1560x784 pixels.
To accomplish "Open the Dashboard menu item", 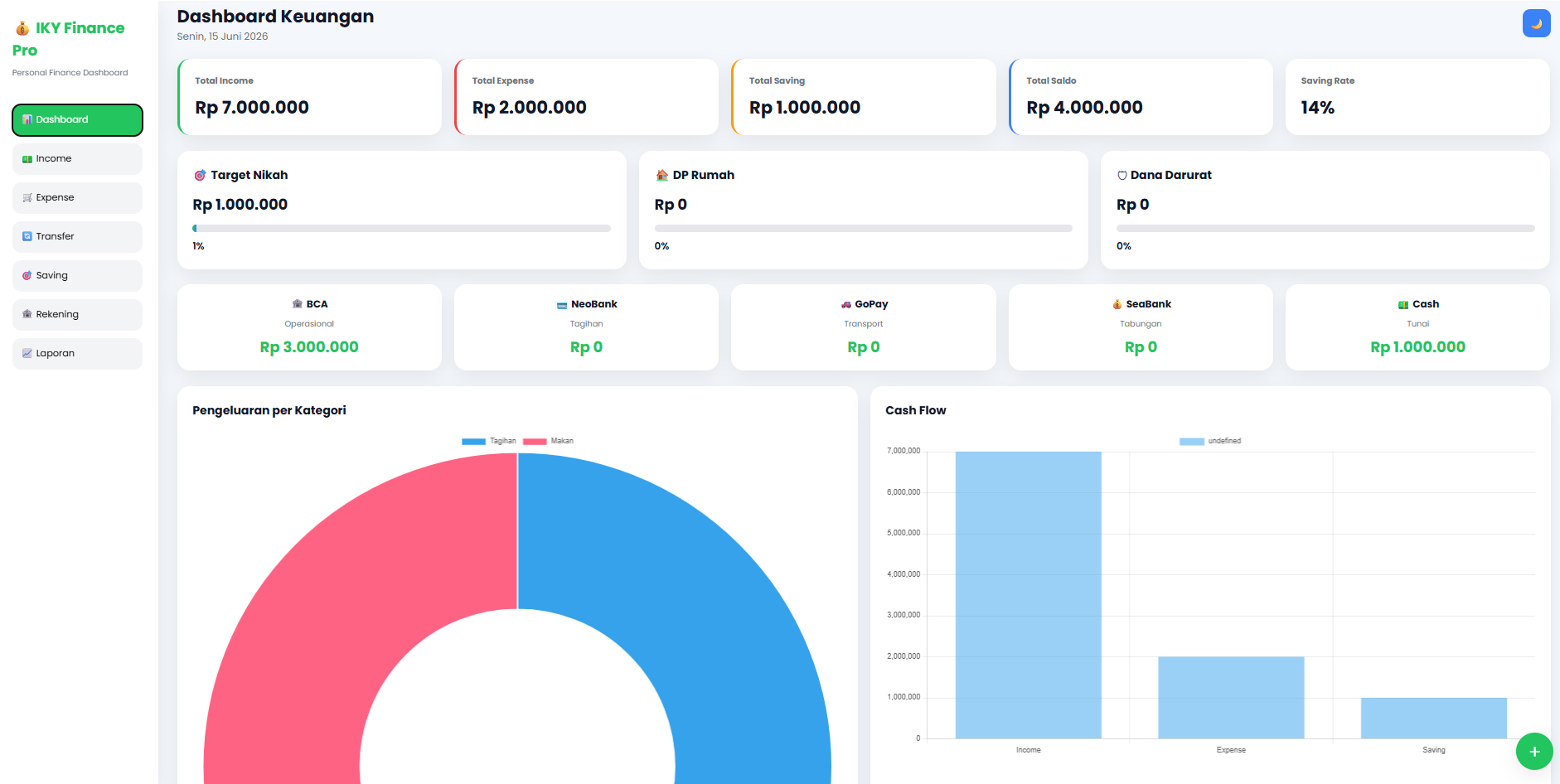I will 77,119.
